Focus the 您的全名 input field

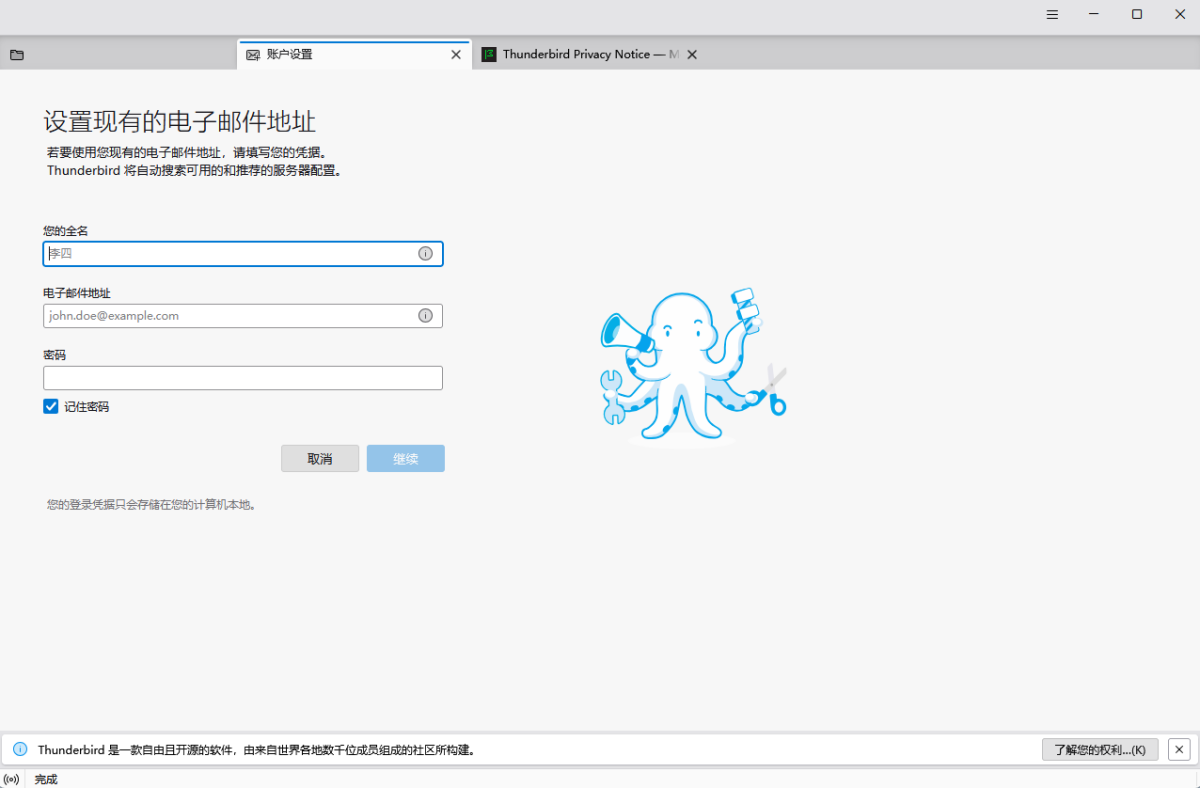click(230, 254)
